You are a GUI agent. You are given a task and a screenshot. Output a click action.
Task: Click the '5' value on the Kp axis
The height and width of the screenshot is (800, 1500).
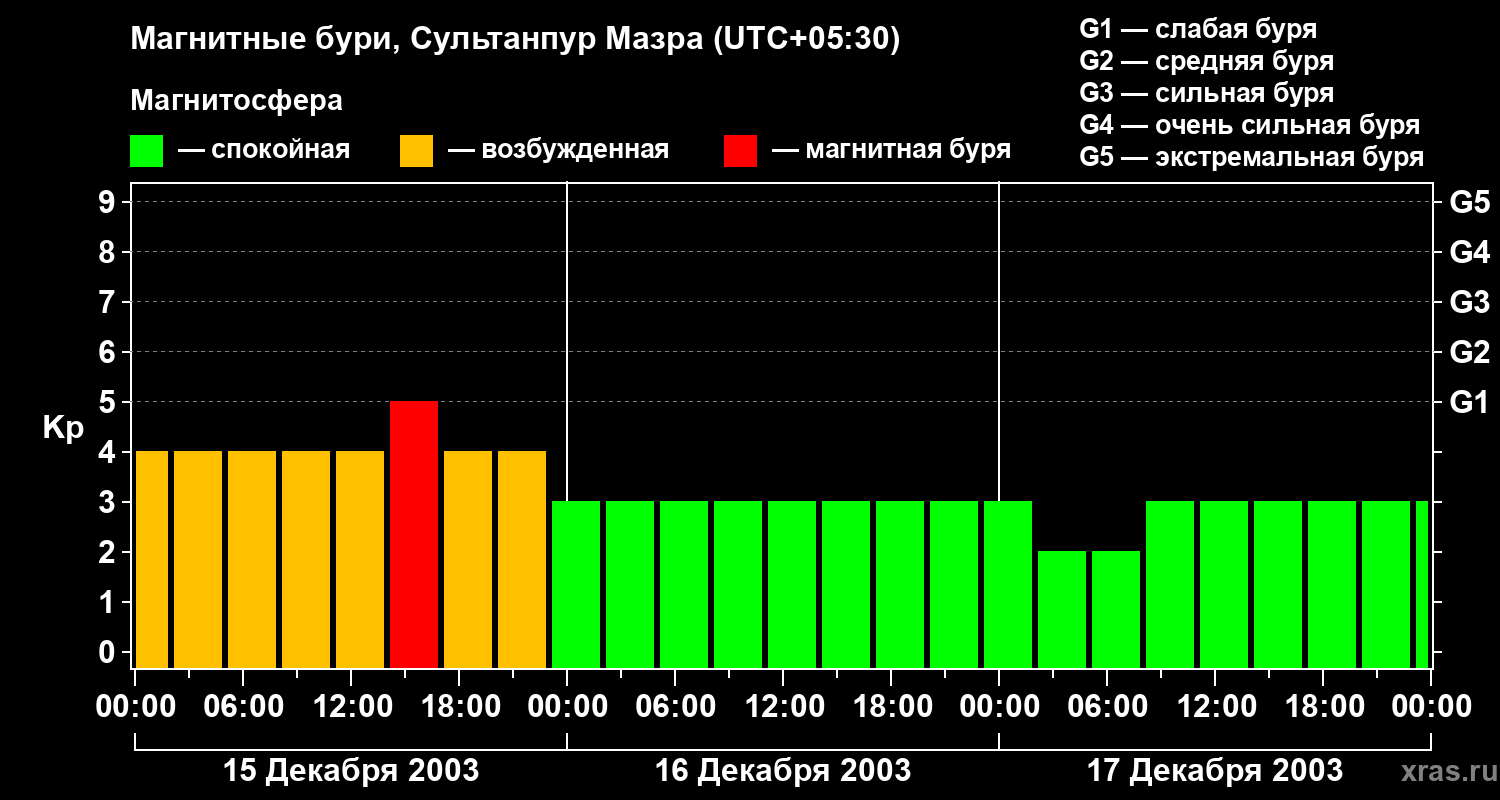click(x=109, y=402)
